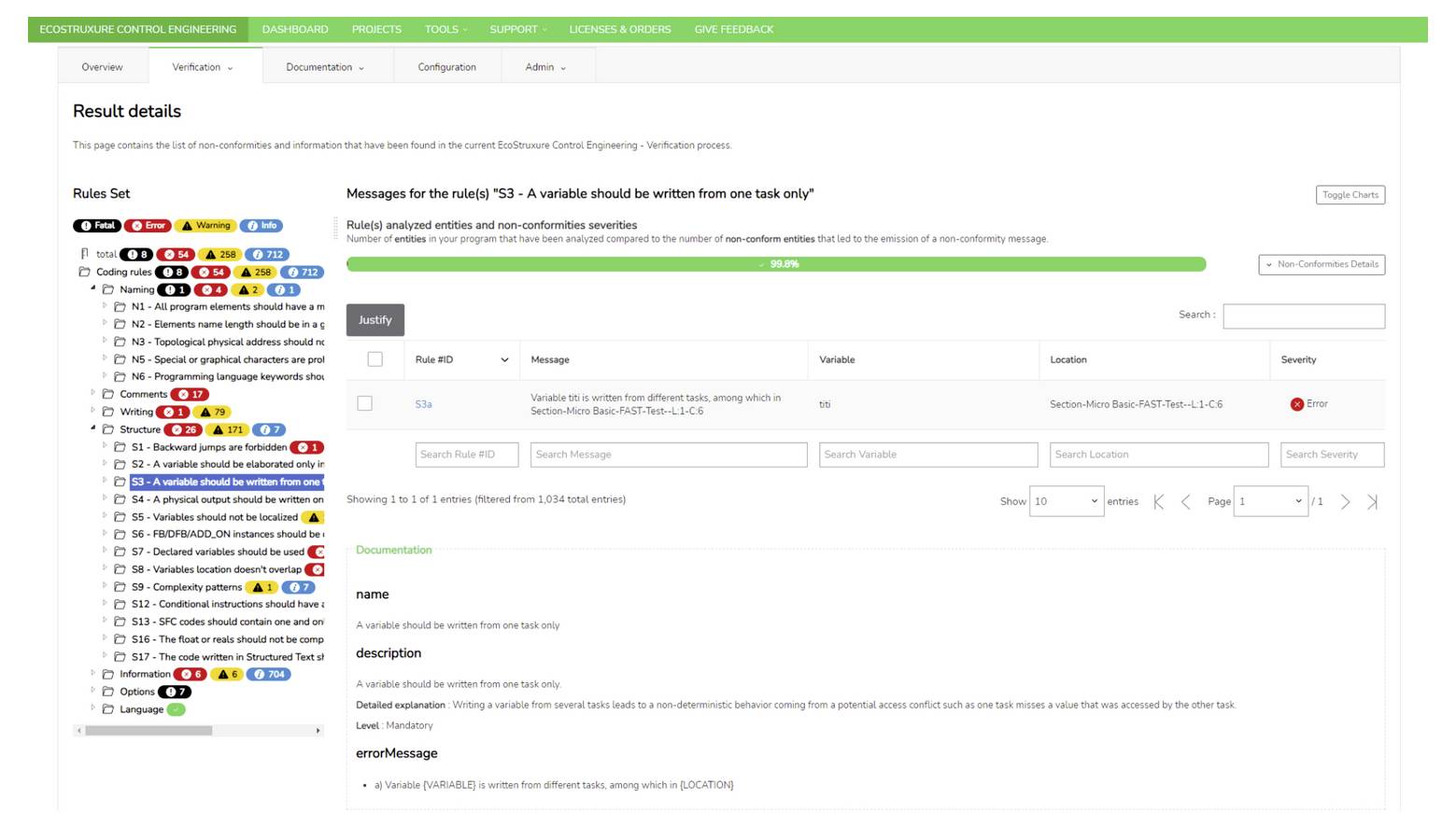Select the Fatal severity filter badge

(95, 225)
